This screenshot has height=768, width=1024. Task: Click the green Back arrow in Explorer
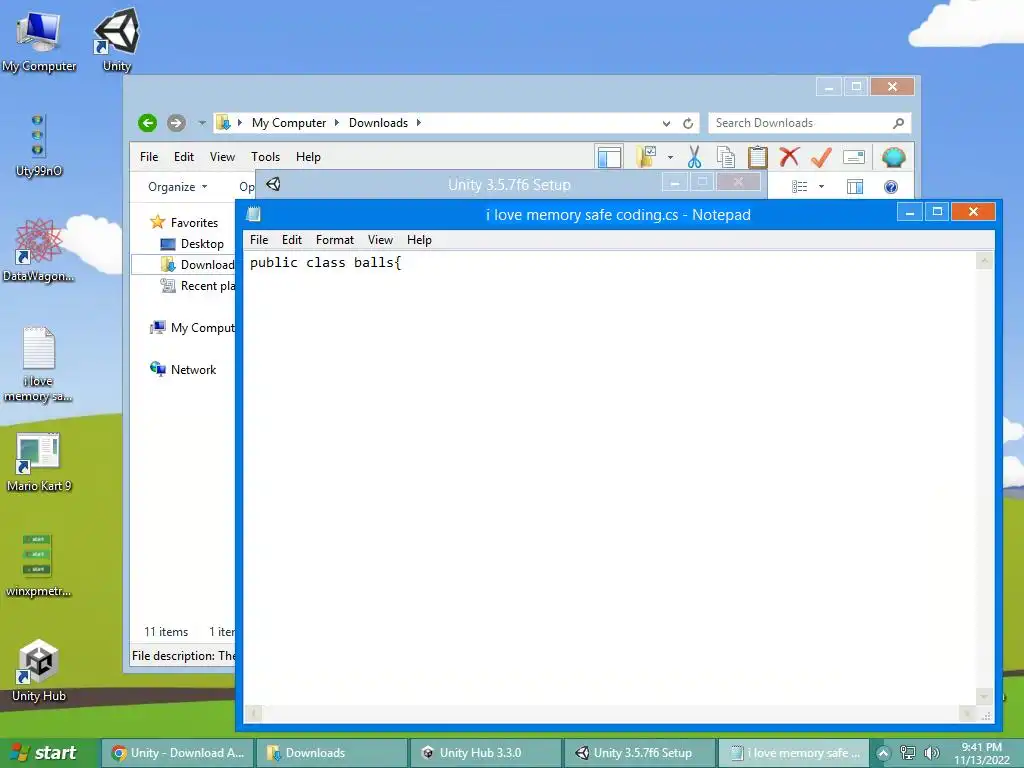148,123
